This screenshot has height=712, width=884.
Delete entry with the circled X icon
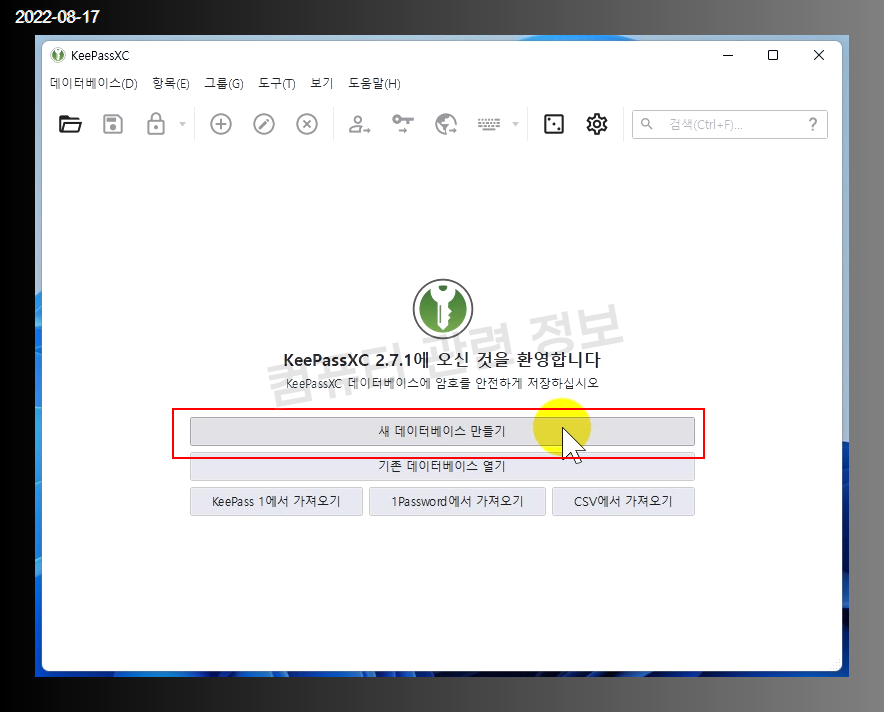tap(307, 124)
